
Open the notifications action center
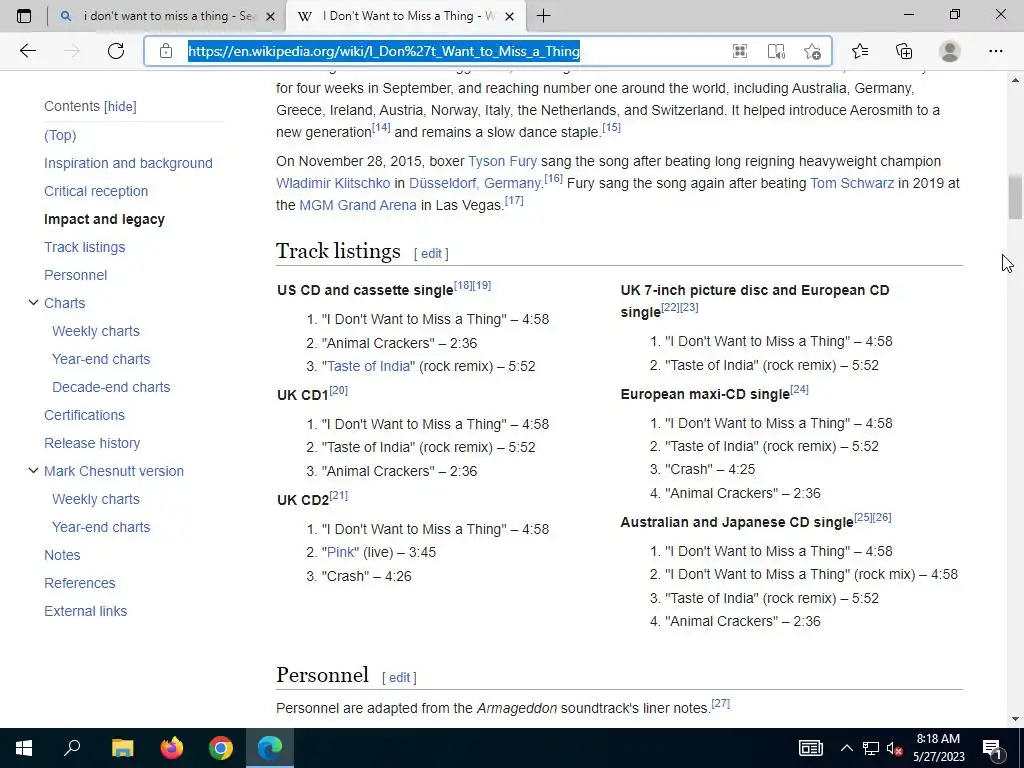click(x=993, y=748)
